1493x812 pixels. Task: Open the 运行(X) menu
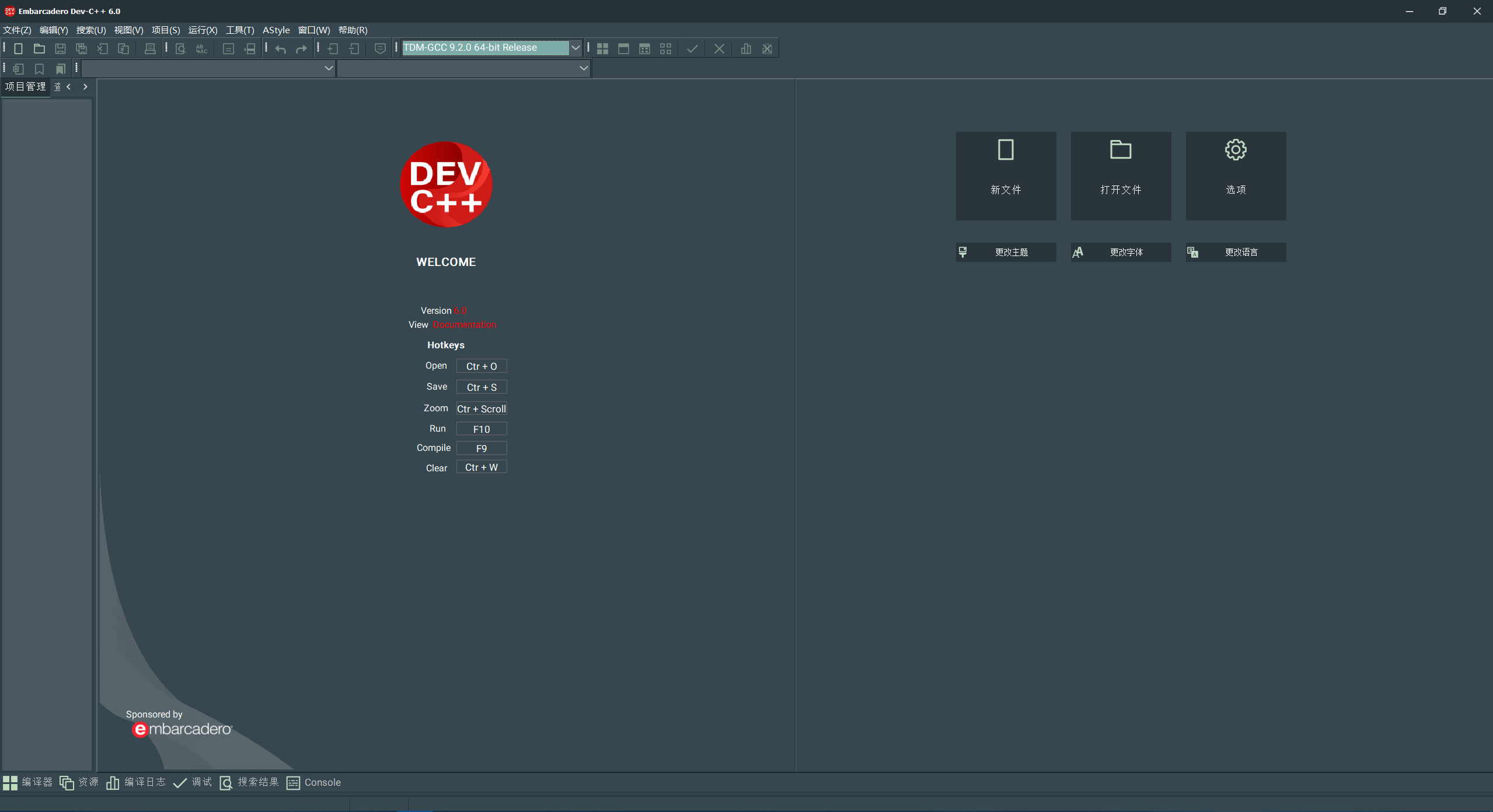tap(203, 30)
